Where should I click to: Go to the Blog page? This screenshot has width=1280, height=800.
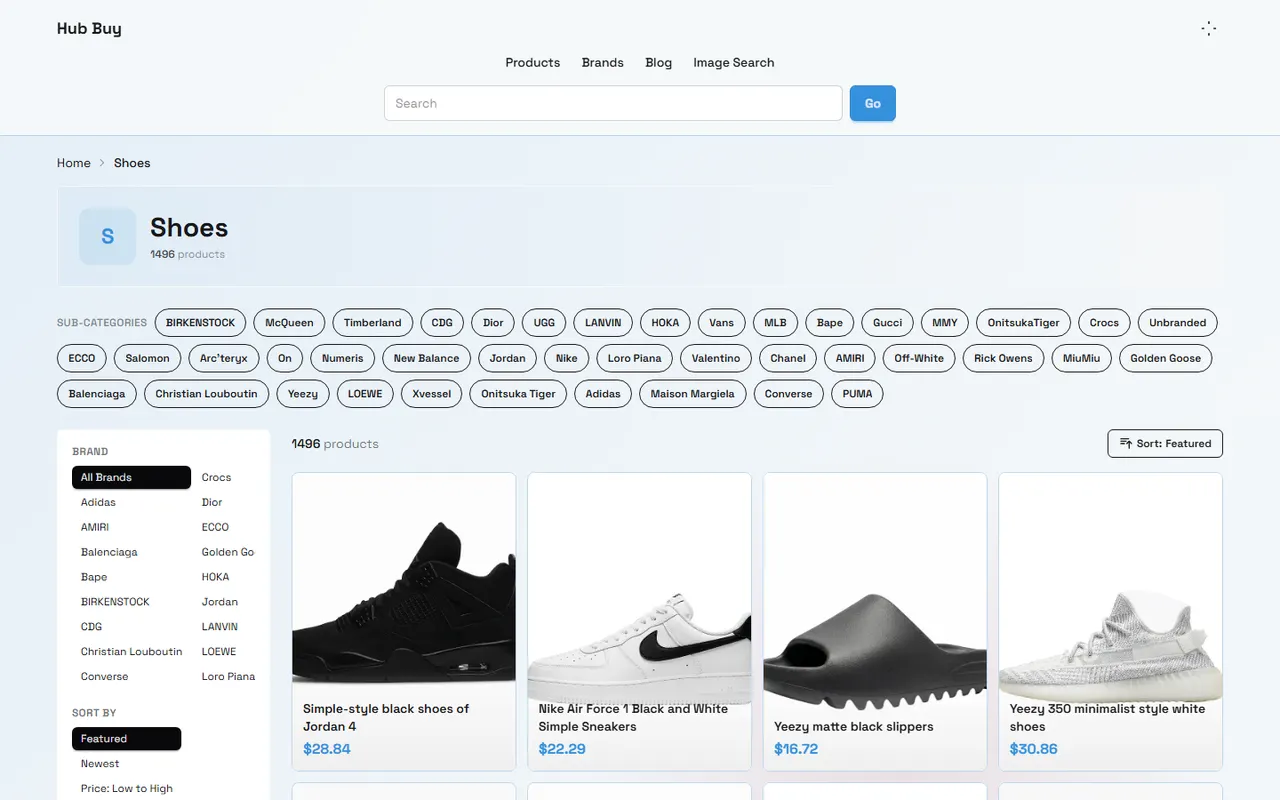coord(659,62)
